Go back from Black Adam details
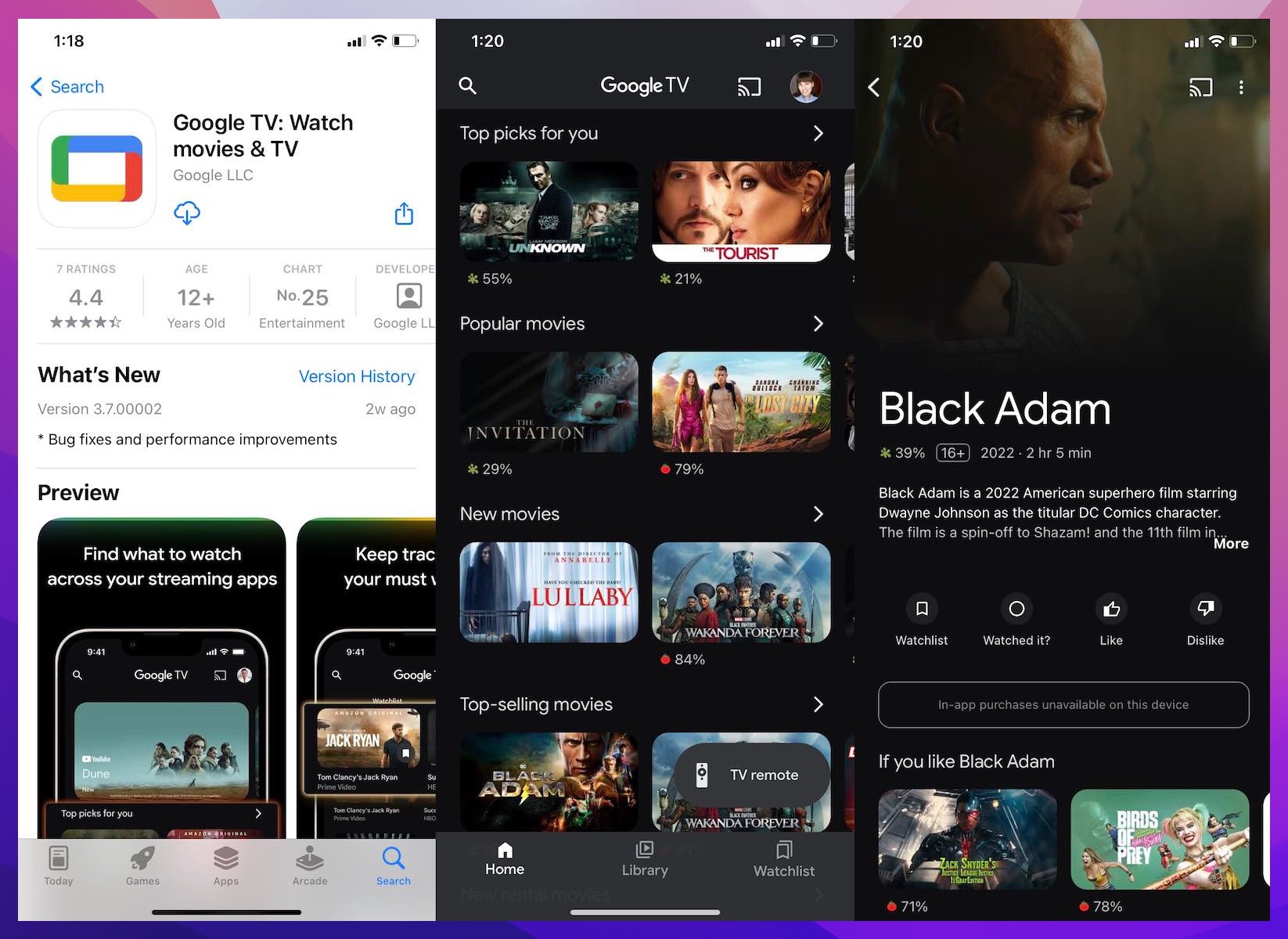 [x=874, y=87]
